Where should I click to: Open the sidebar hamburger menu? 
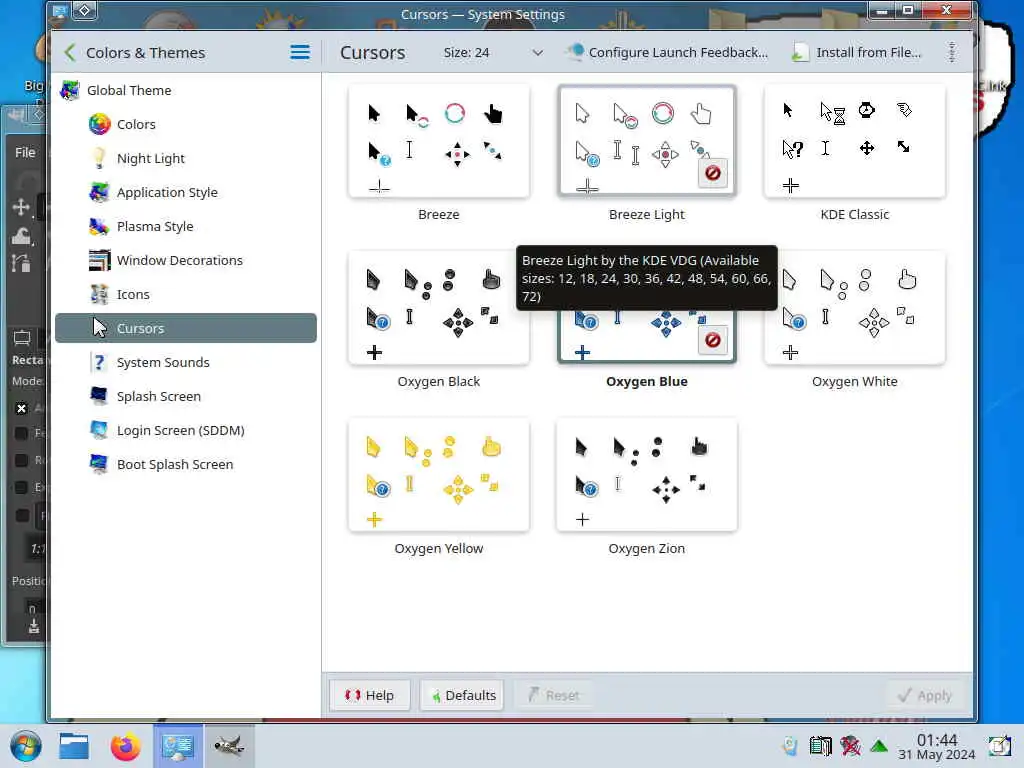[x=300, y=52]
